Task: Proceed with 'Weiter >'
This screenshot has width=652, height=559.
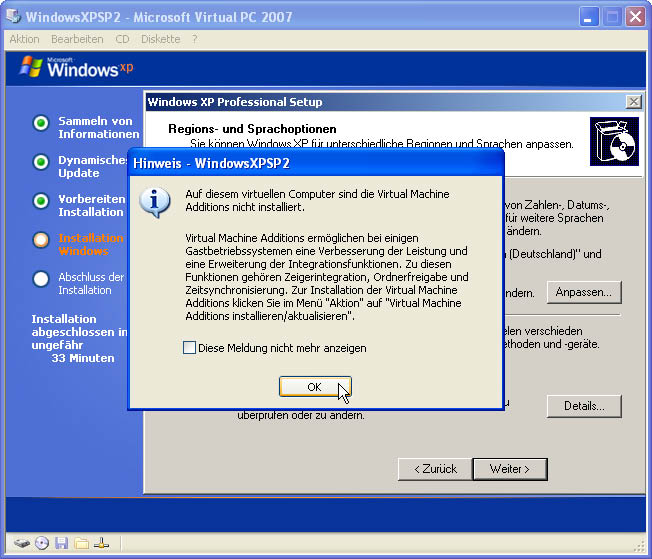Action: [x=510, y=469]
